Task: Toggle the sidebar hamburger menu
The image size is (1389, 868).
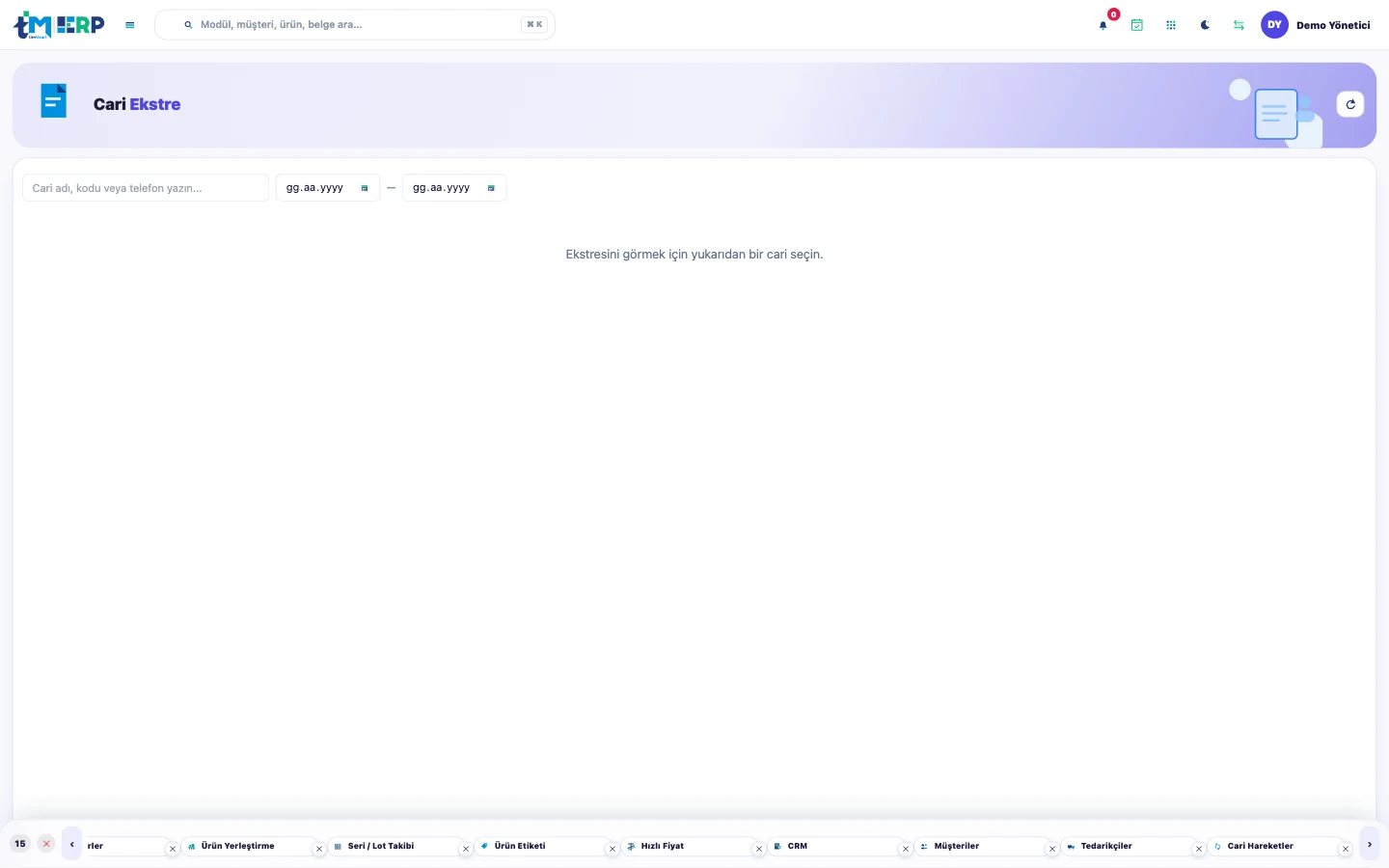Action: pyautogui.click(x=130, y=25)
